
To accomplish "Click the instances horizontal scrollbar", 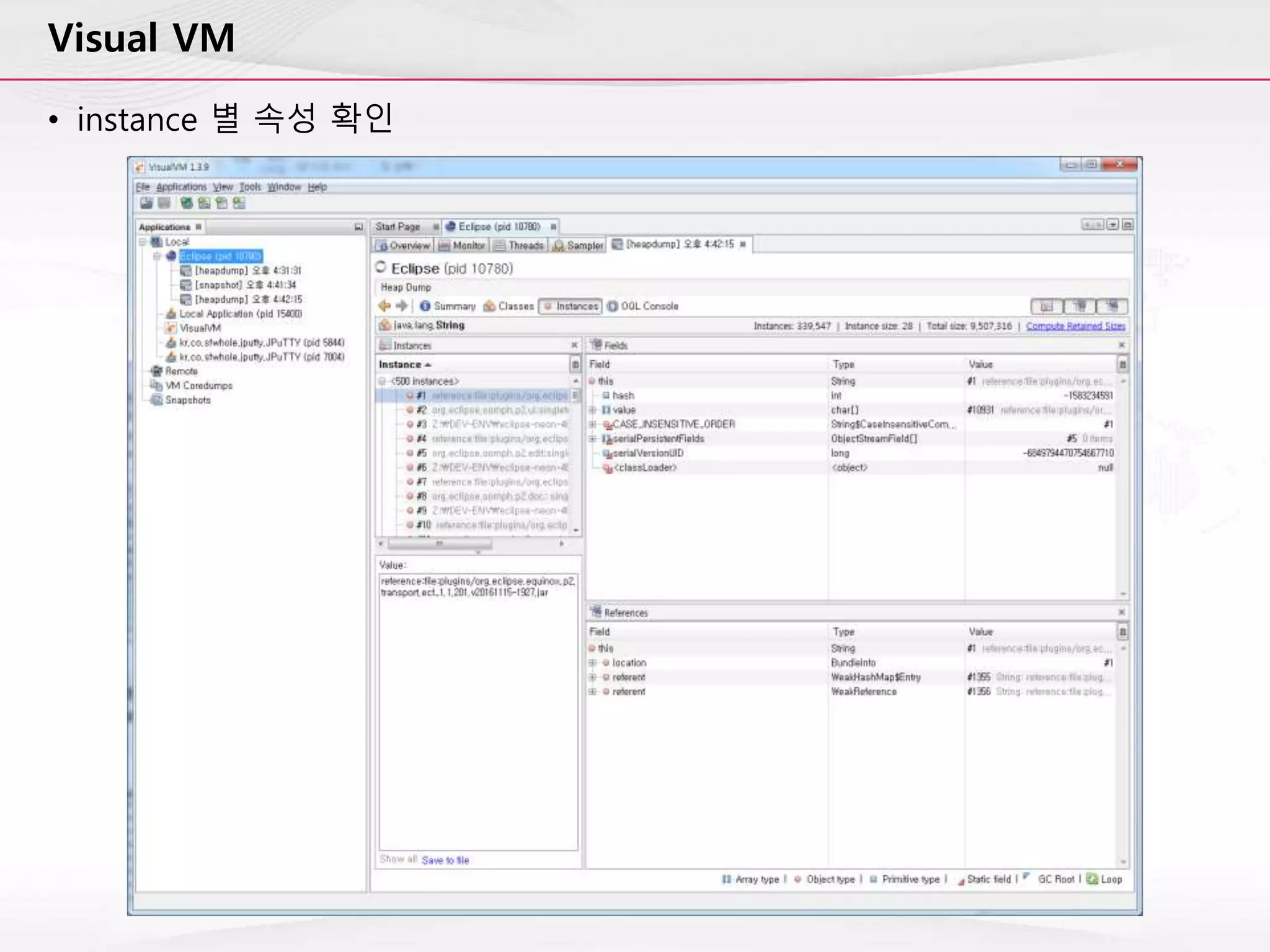I will click(x=440, y=544).
